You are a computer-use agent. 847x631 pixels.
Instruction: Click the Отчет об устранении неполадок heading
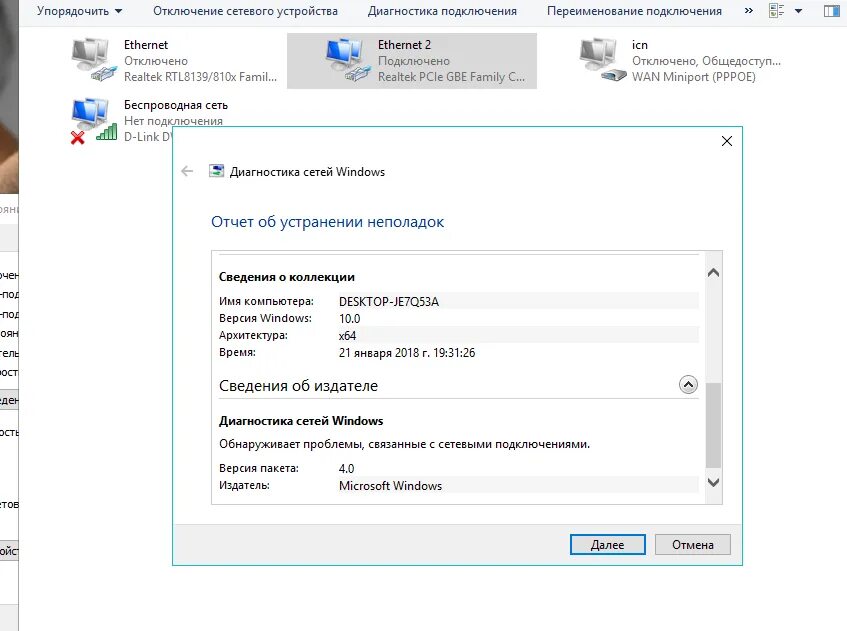click(327, 221)
